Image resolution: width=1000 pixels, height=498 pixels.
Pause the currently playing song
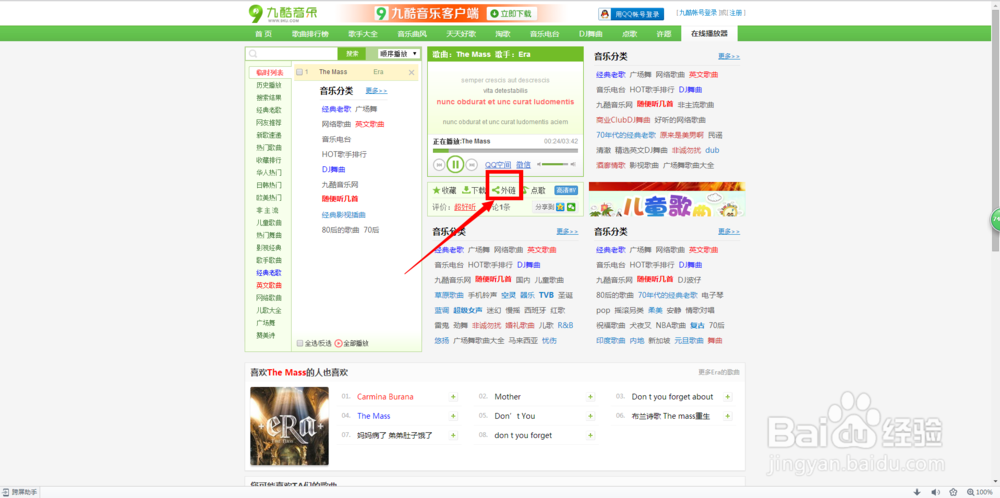tap(455, 165)
